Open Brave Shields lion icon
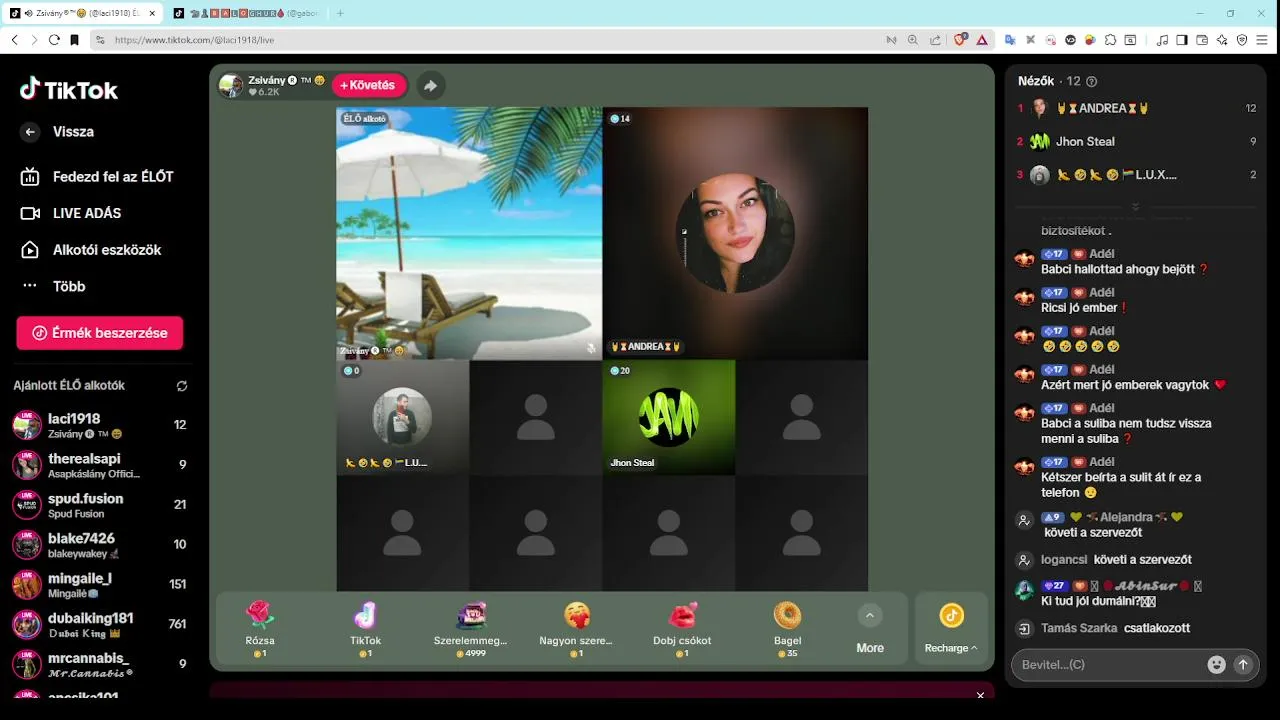The image size is (1280, 720). tap(960, 40)
